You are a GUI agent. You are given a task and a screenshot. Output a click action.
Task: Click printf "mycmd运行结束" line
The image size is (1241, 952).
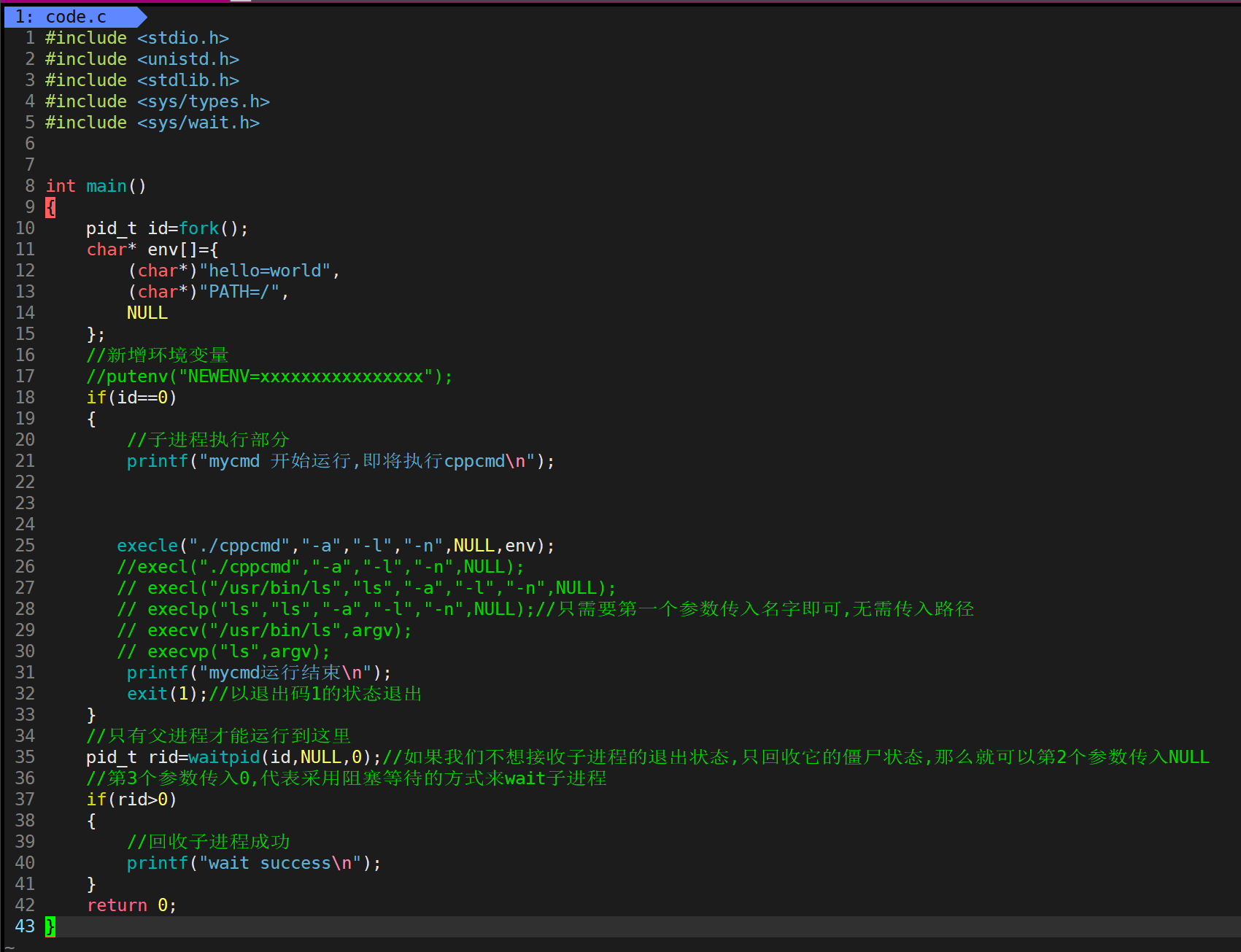[259, 673]
